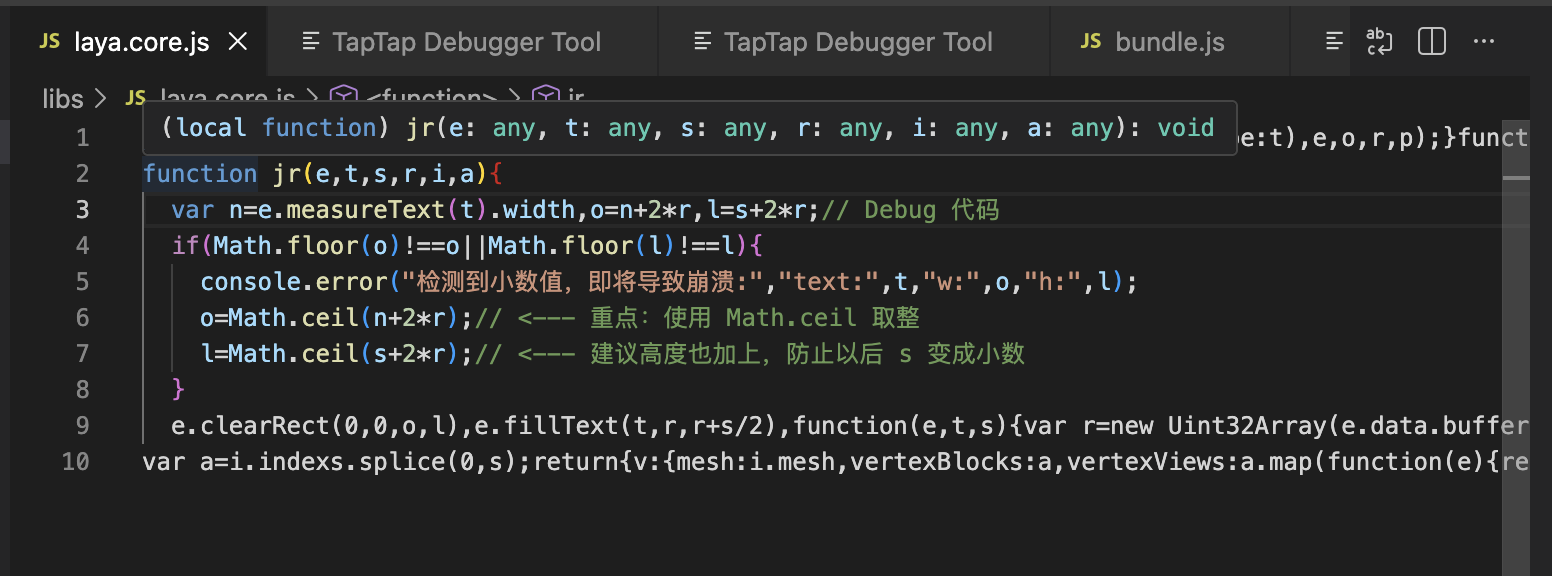
Task: Open the partially hidden tab right of bundle.js
Action: (x=1333, y=42)
